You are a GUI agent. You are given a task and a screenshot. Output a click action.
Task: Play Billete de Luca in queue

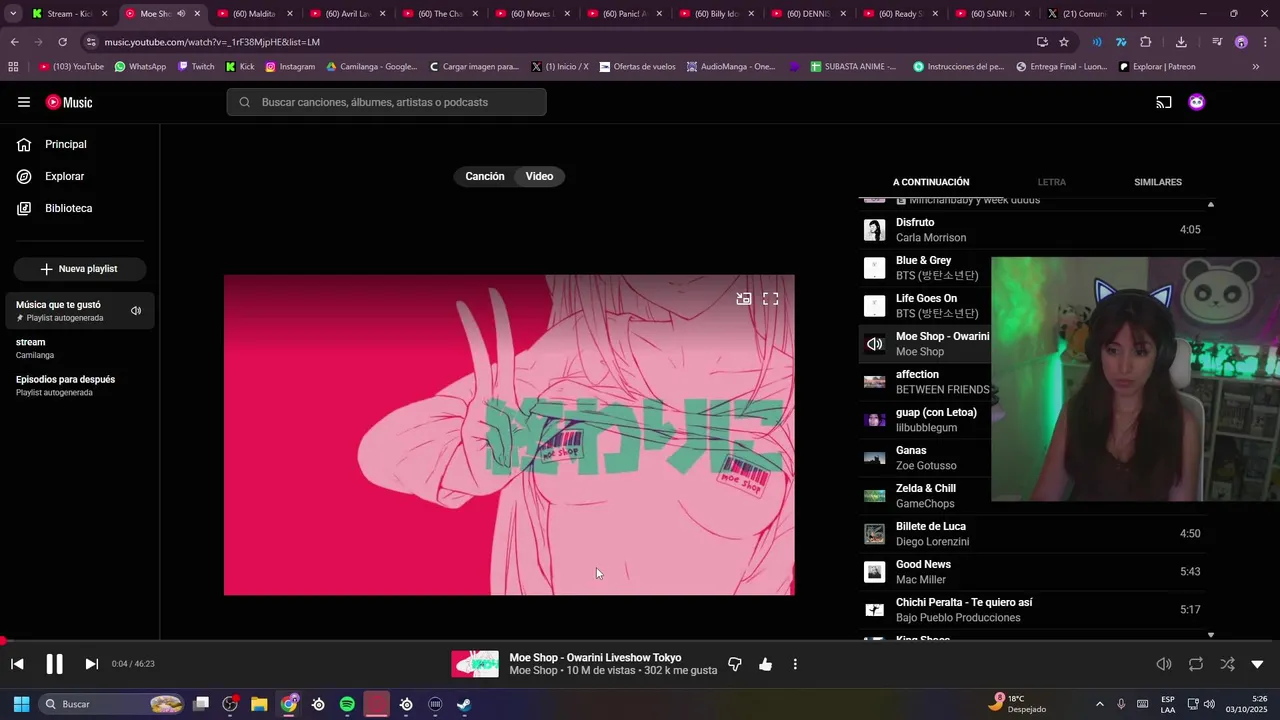tap(1032, 534)
